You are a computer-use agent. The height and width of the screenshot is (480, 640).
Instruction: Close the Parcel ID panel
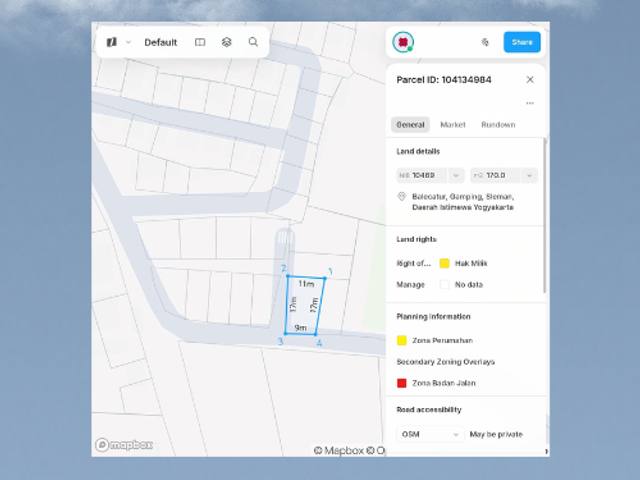pos(530,80)
